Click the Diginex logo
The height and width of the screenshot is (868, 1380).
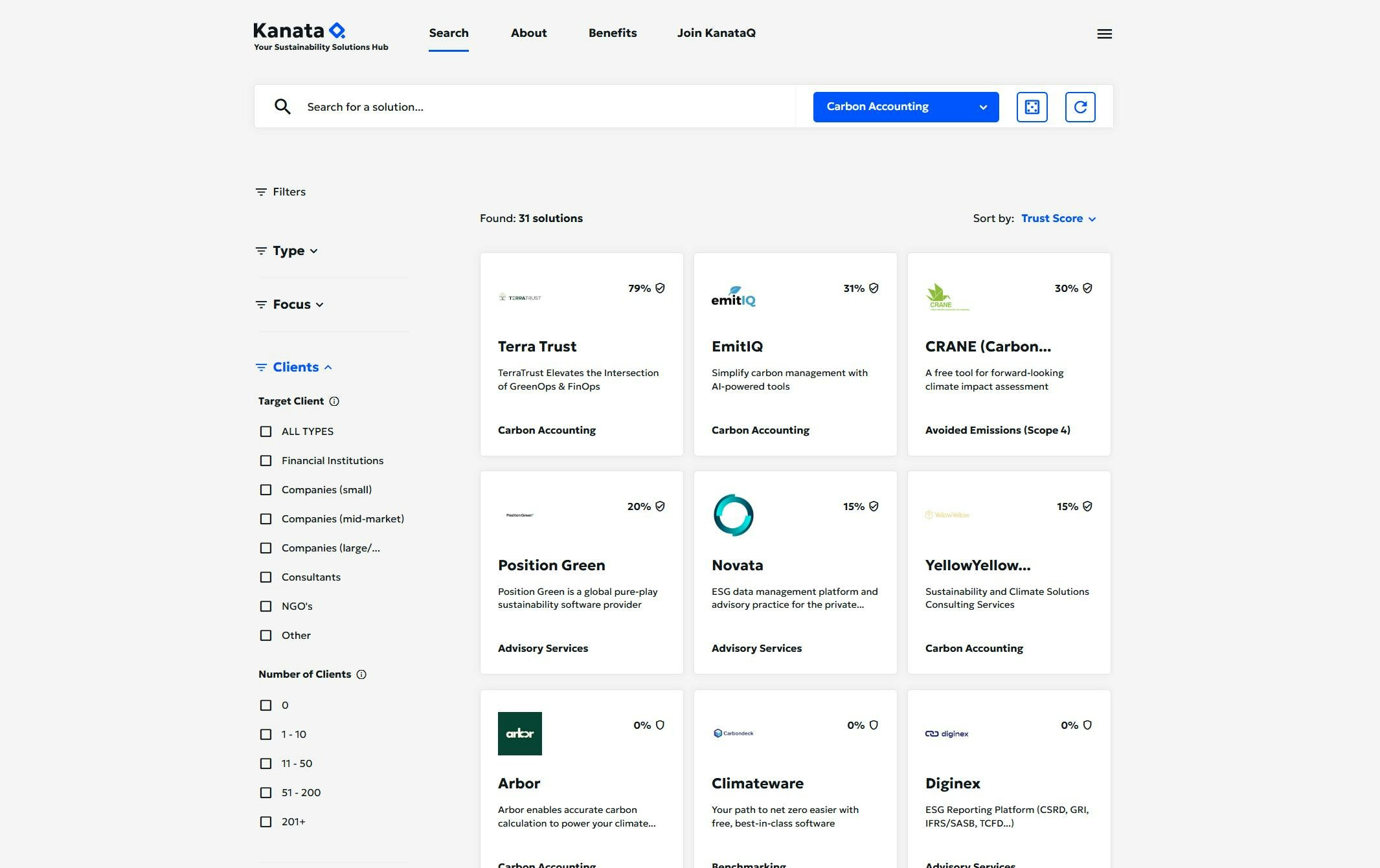click(947, 733)
